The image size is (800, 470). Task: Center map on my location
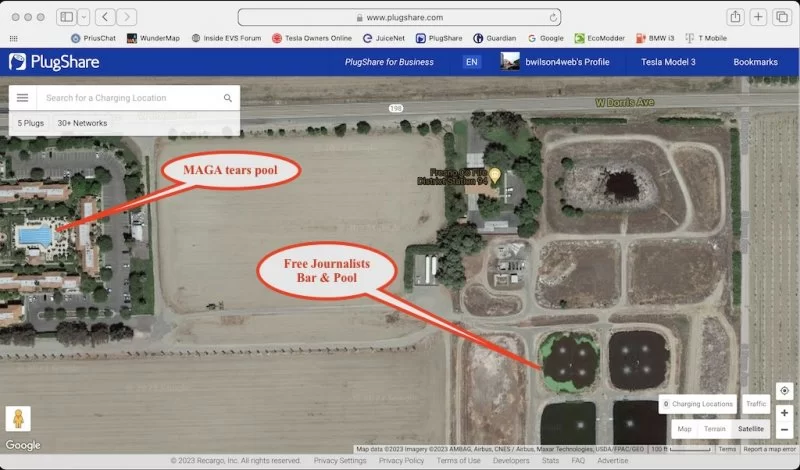785,391
